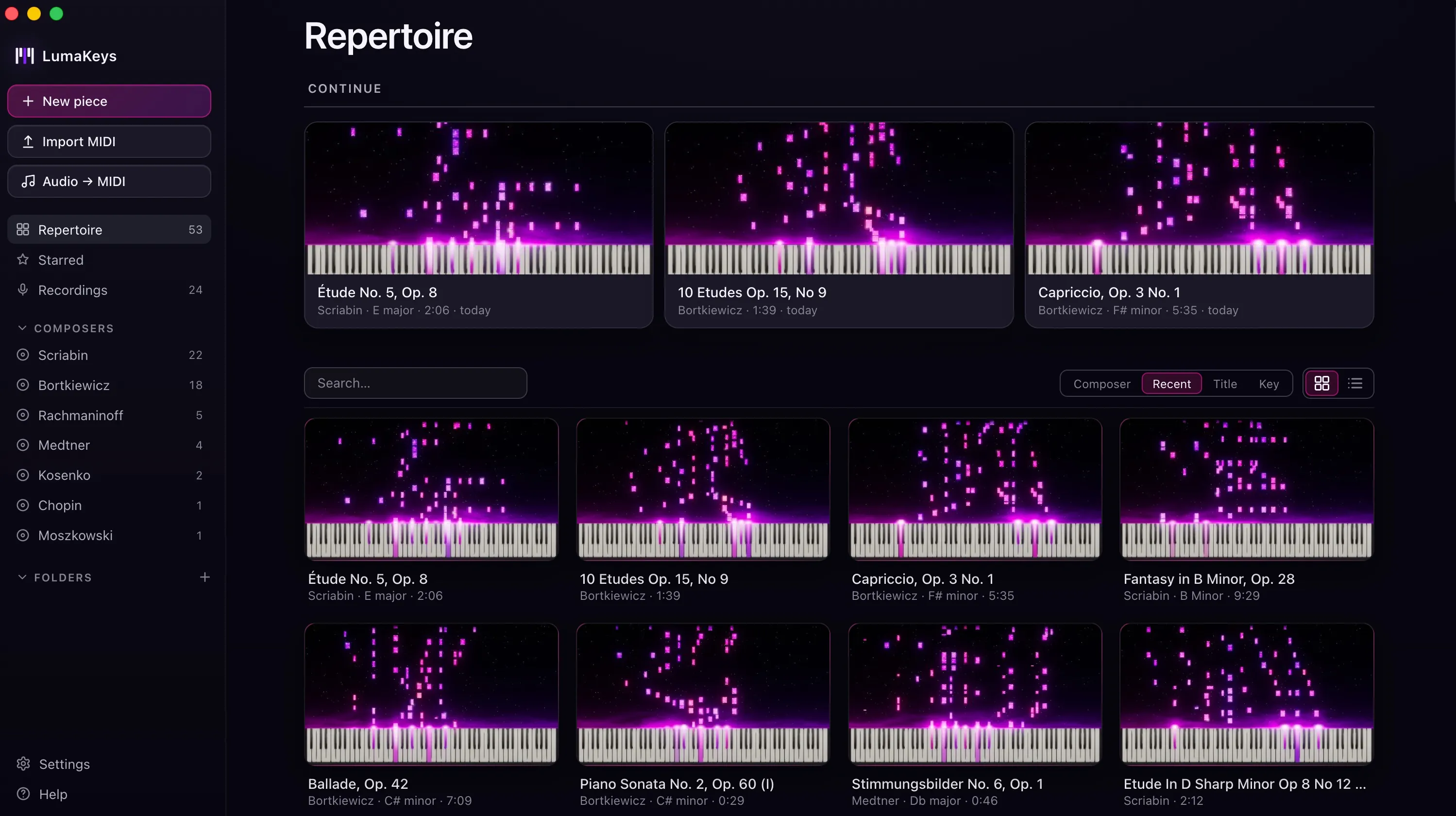This screenshot has height=816, width=1456.
Task: Click the Import MIDI button
Action: point(109,141)
